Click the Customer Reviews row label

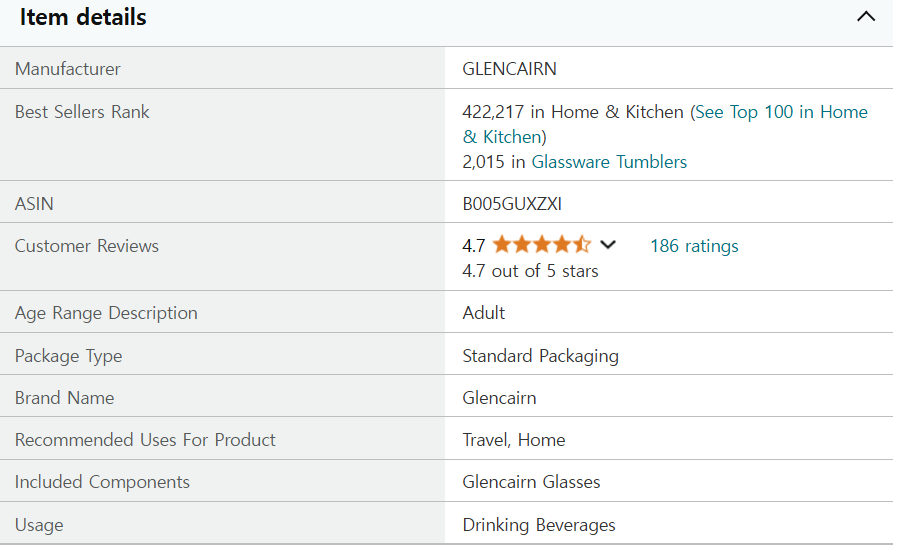coord(87,246)
